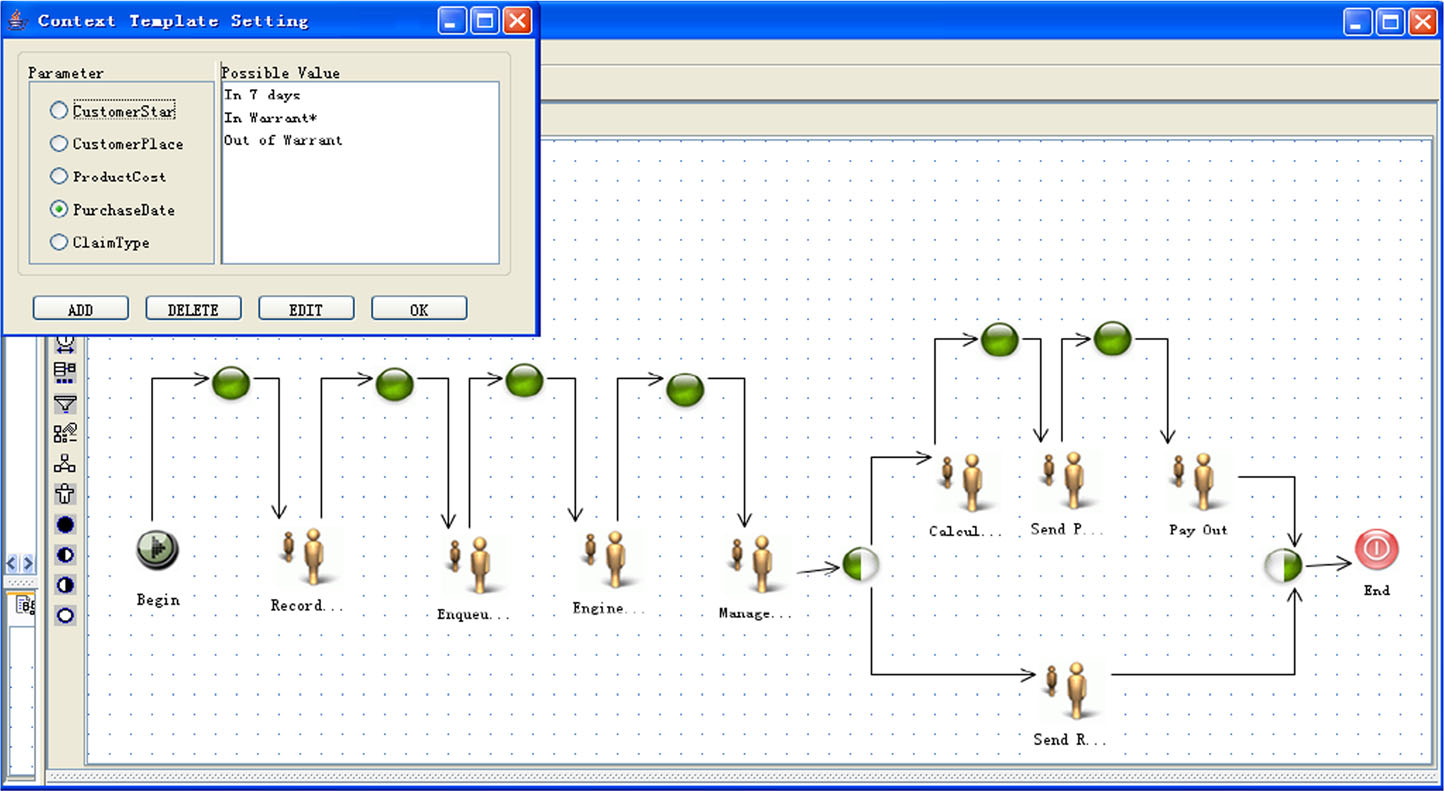Pick the person-shaped activity tool
The image size is (1444, 791).
click(x=65, y=494)
